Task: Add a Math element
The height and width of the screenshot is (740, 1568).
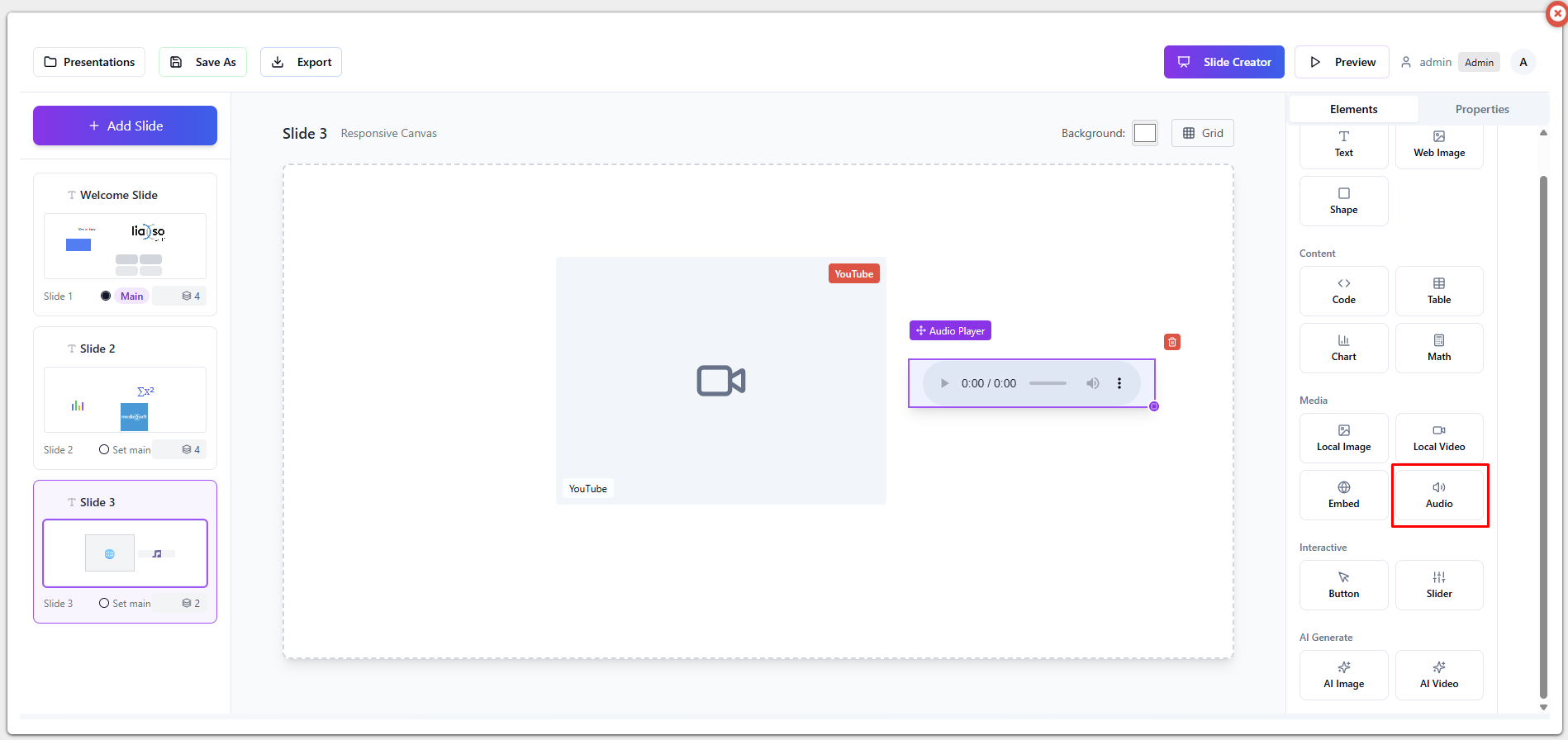Action: (1438, 348)
